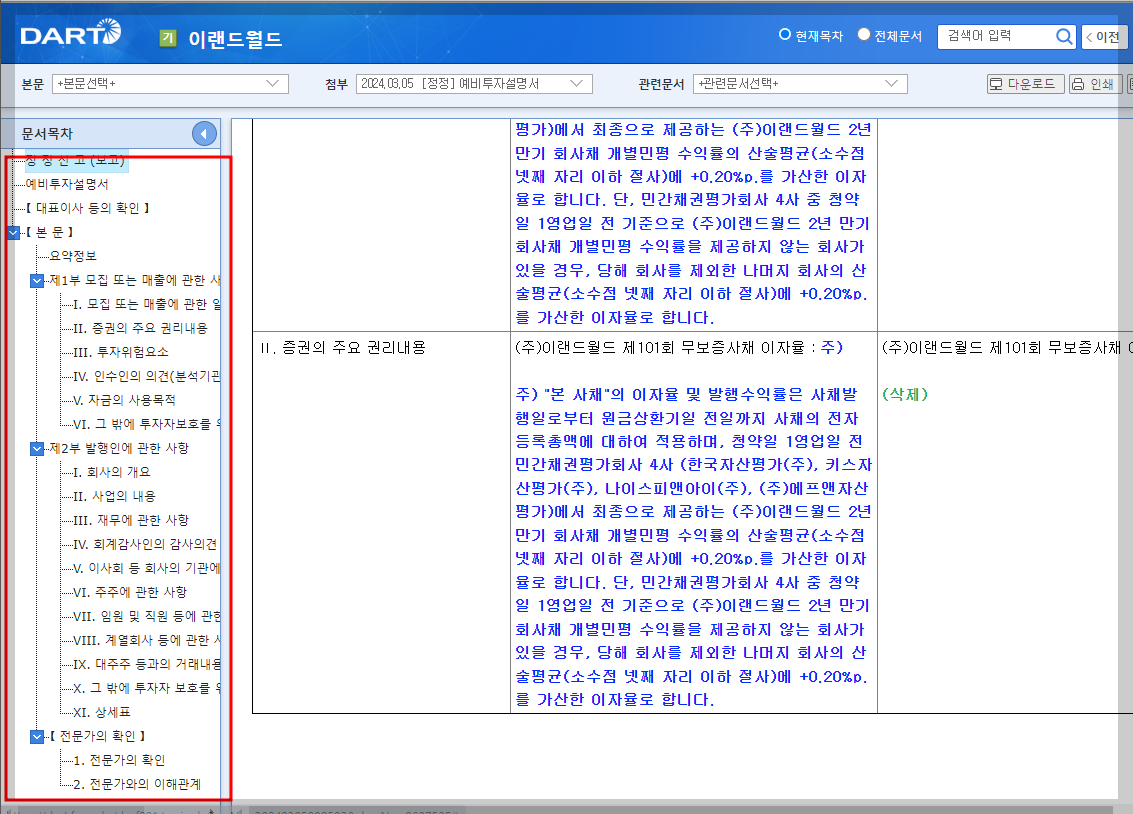
Task: Open 예비투자설명서 tree item
Action: (67, 184)
